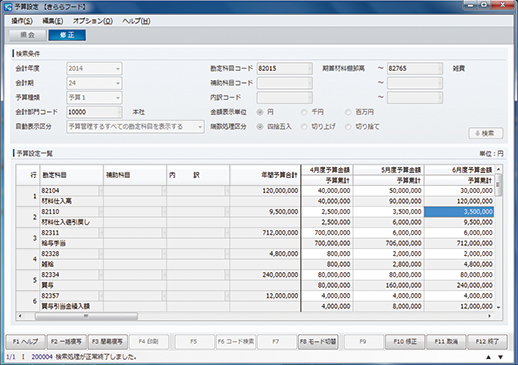
Task: Click F6 コード検索 function button
Action: pos(236,342)
